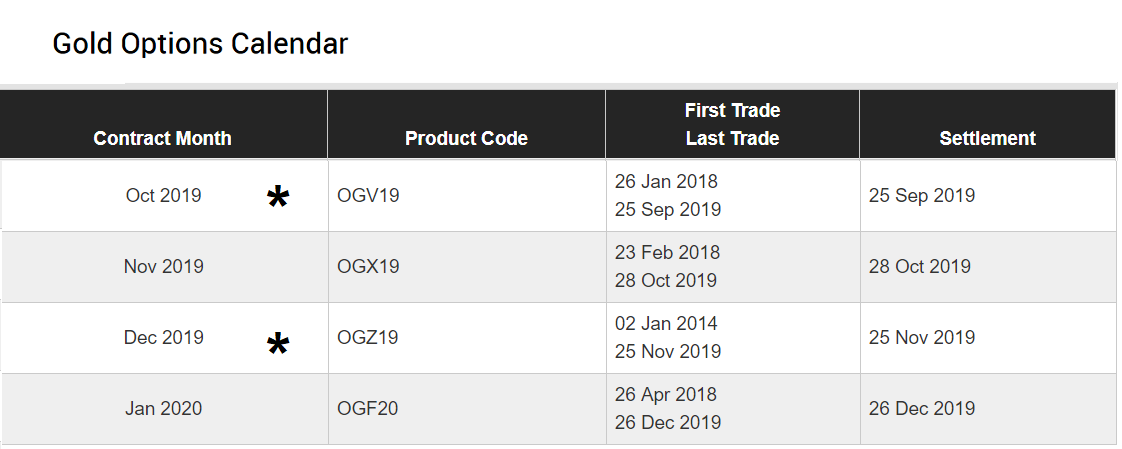Viewport: 1122px width, 449px height.
Task: Click the 26 Dec 2019 settlement date
Action: [922, 408]
